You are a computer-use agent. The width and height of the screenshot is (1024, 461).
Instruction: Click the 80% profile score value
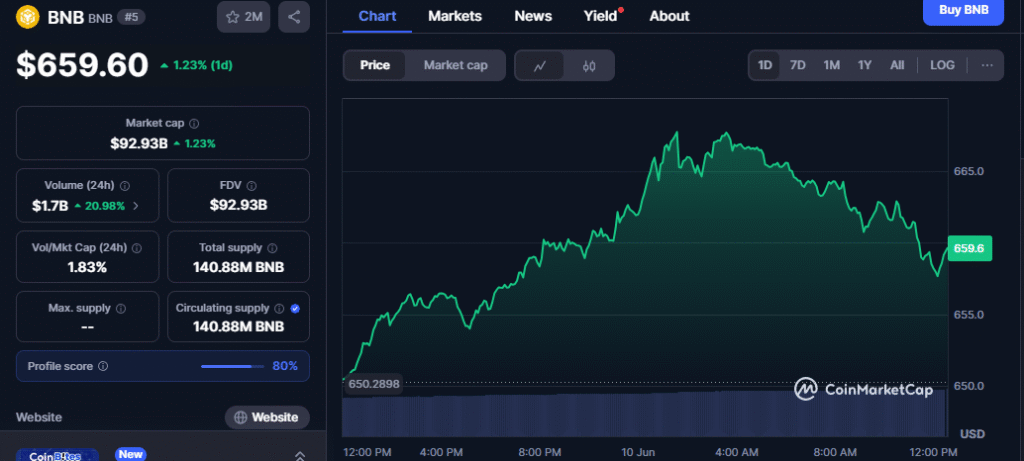click(x=285, y=366)
